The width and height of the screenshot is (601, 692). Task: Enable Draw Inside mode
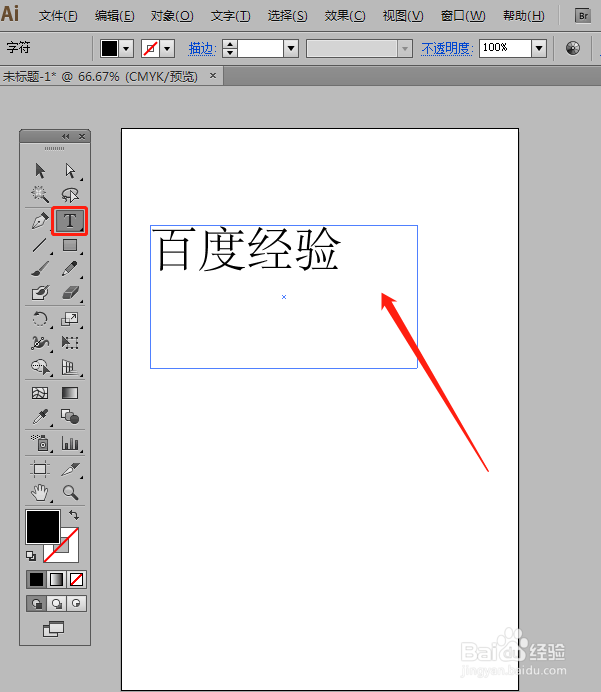coord(76,603)
